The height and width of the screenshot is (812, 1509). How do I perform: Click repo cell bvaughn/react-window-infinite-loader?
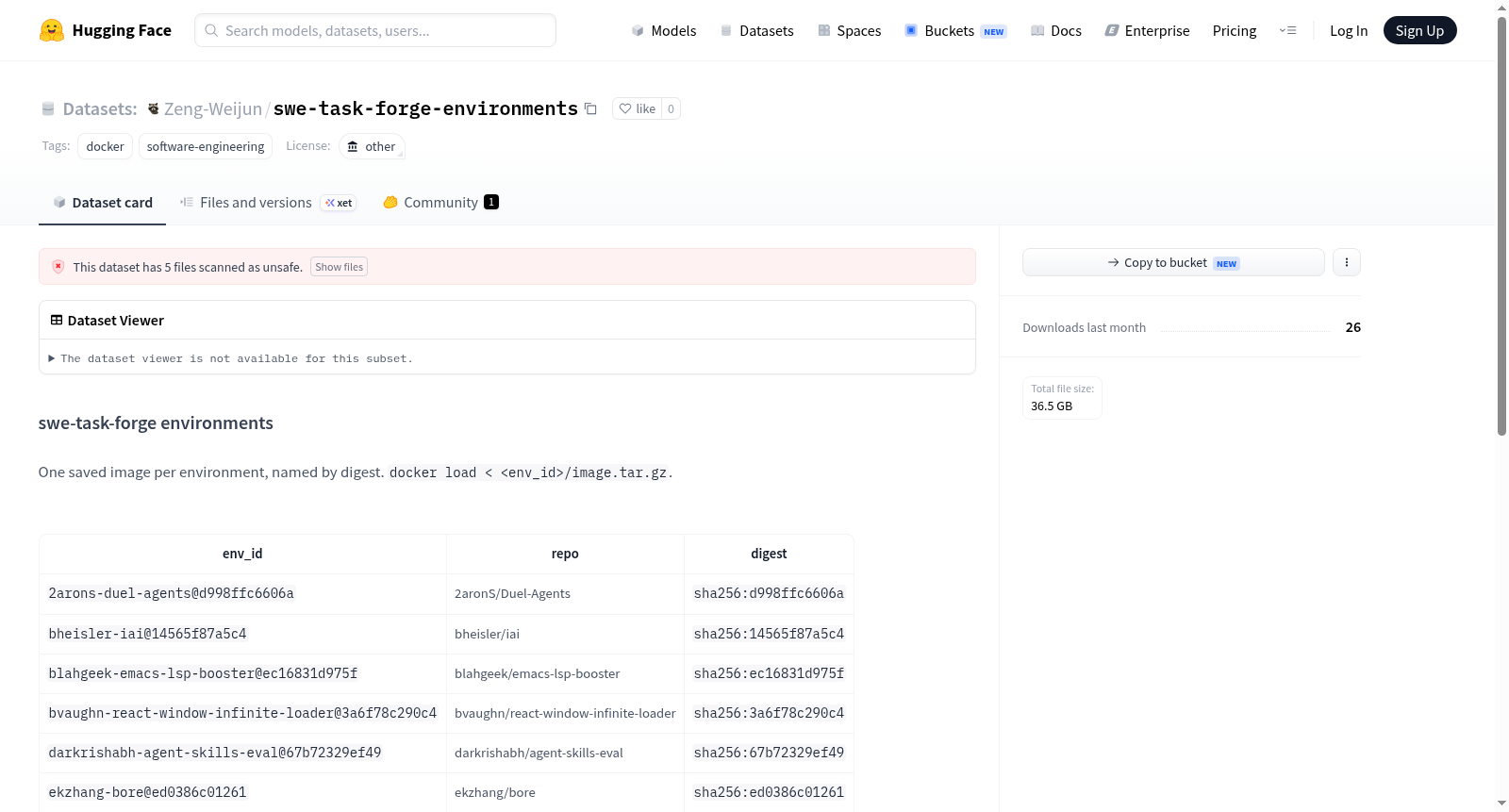pos(565,713)
